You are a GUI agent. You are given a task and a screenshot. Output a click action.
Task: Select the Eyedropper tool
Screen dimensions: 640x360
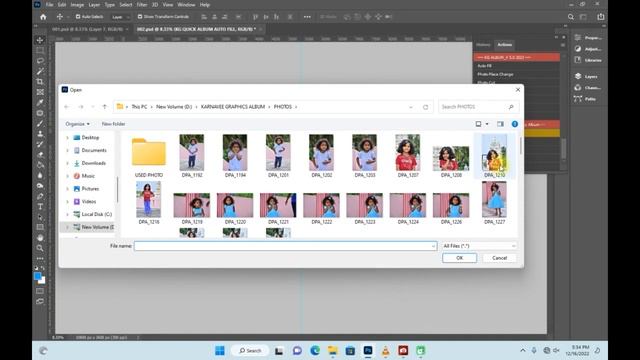[x=40, y=102]
